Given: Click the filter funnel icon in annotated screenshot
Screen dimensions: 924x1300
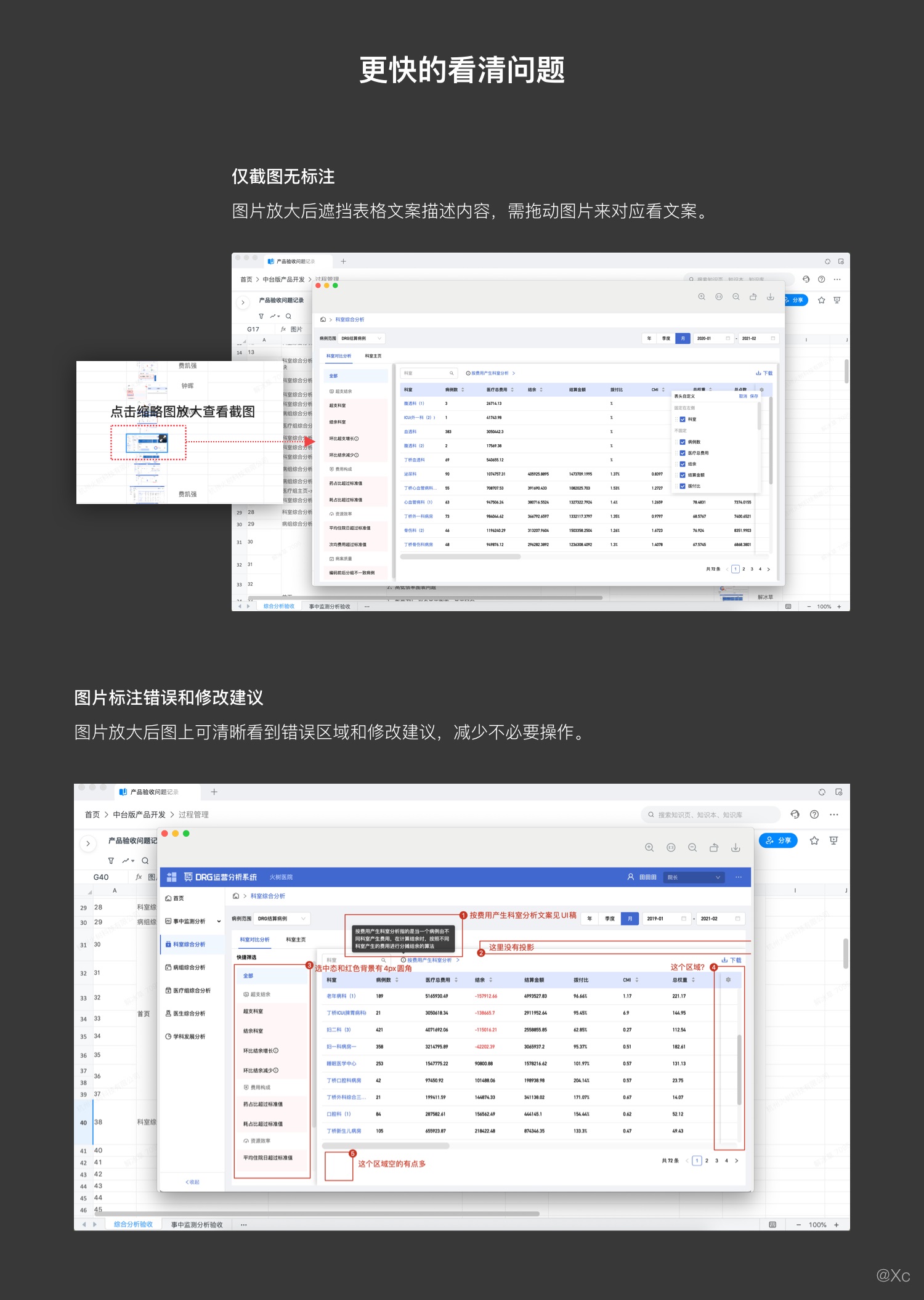Looking at the screenshot, I should pos(111,861).
